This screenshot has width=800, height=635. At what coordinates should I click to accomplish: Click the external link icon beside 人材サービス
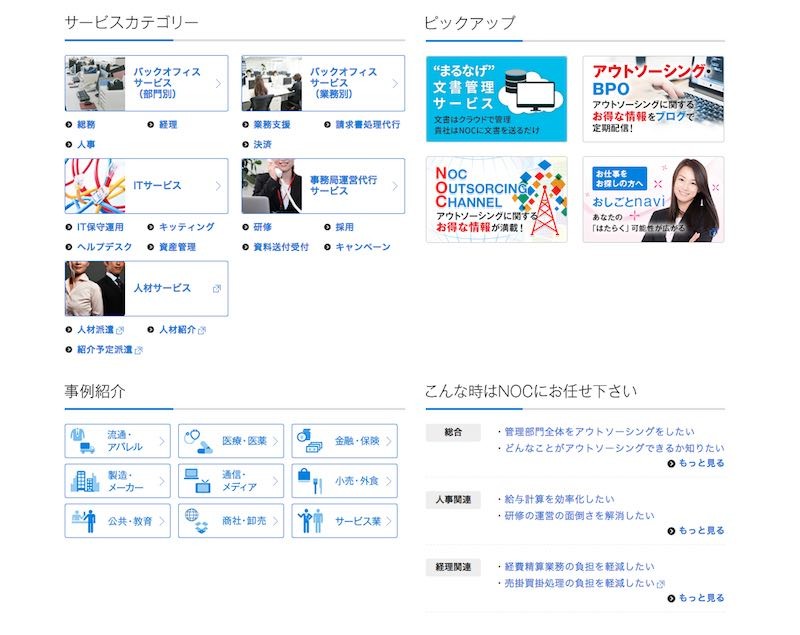tap(217, 288)
